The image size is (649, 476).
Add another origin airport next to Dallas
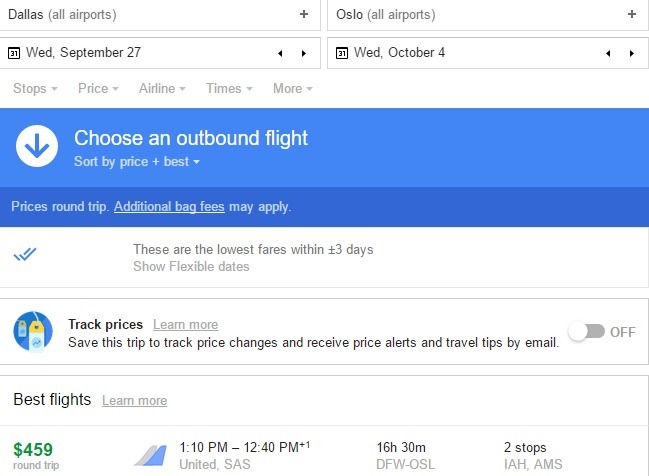tap(304, 14)
